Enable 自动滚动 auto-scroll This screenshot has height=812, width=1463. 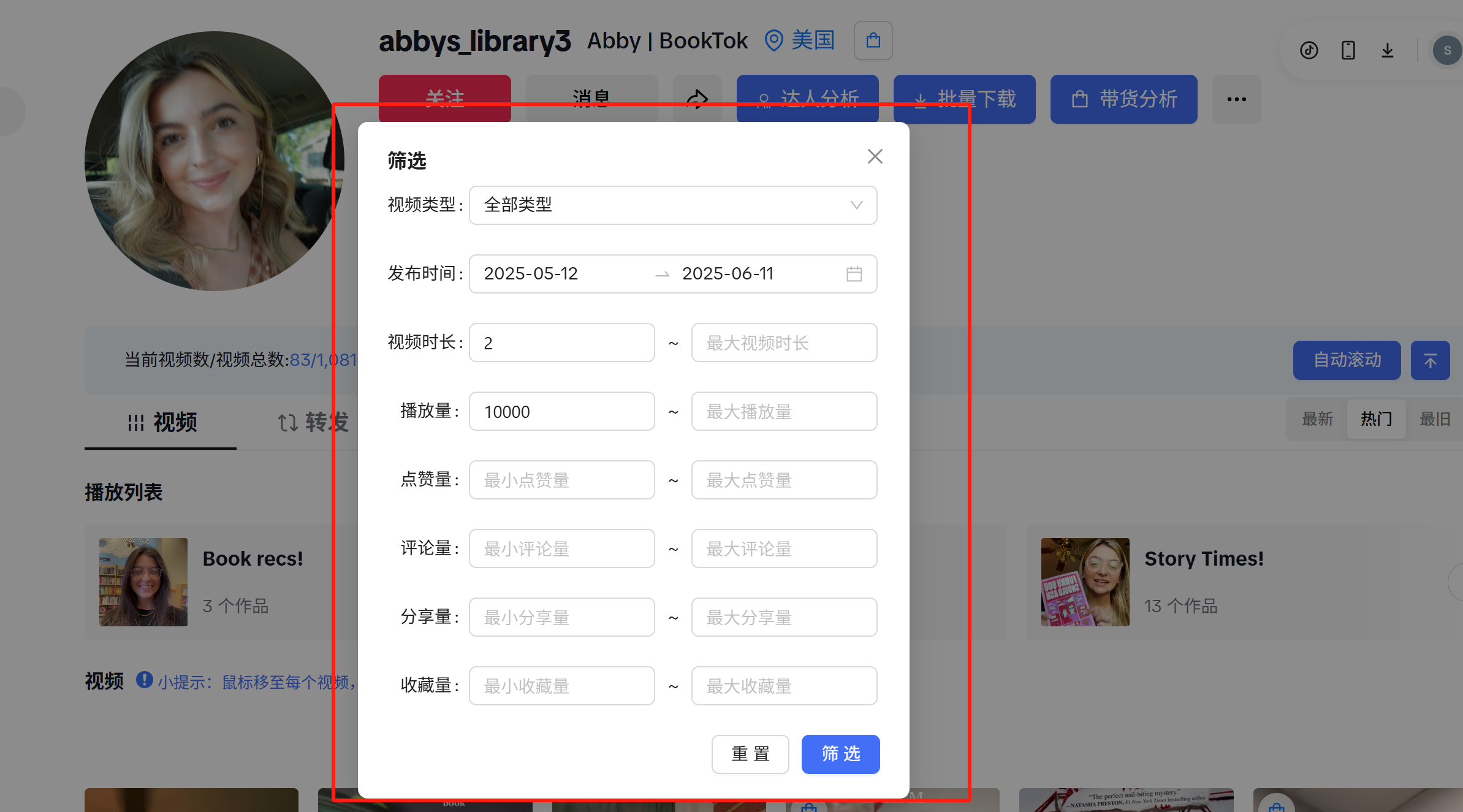[1347, 360]
